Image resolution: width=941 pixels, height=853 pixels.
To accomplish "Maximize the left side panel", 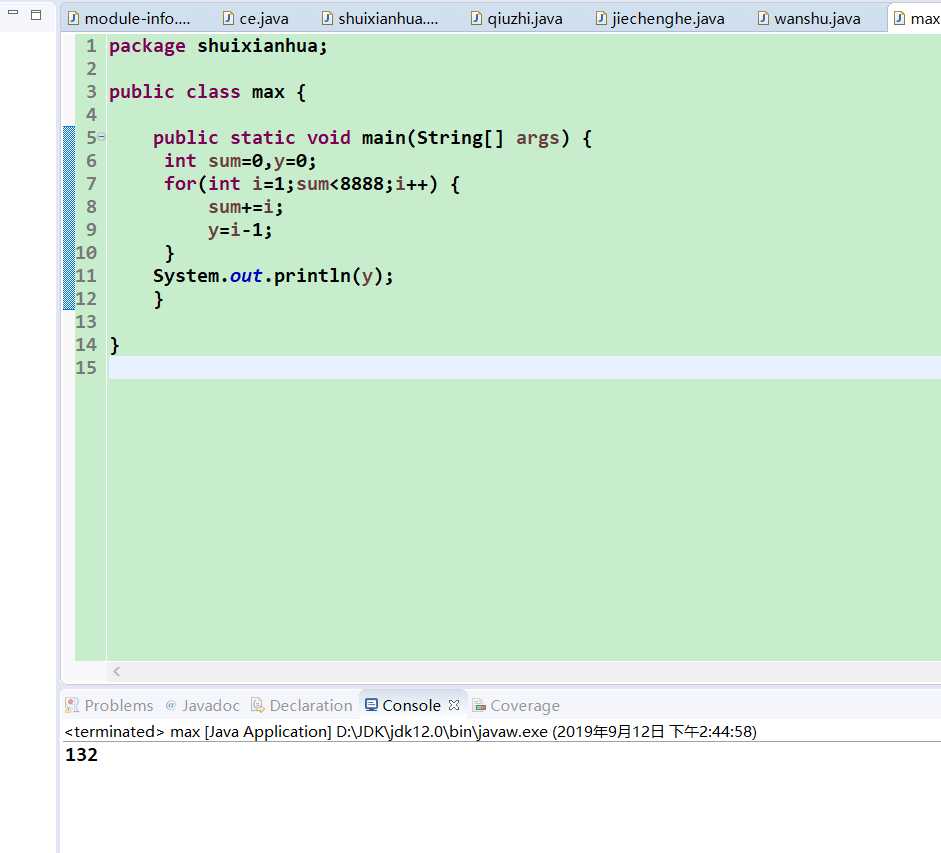I will (x=36, y=15).
